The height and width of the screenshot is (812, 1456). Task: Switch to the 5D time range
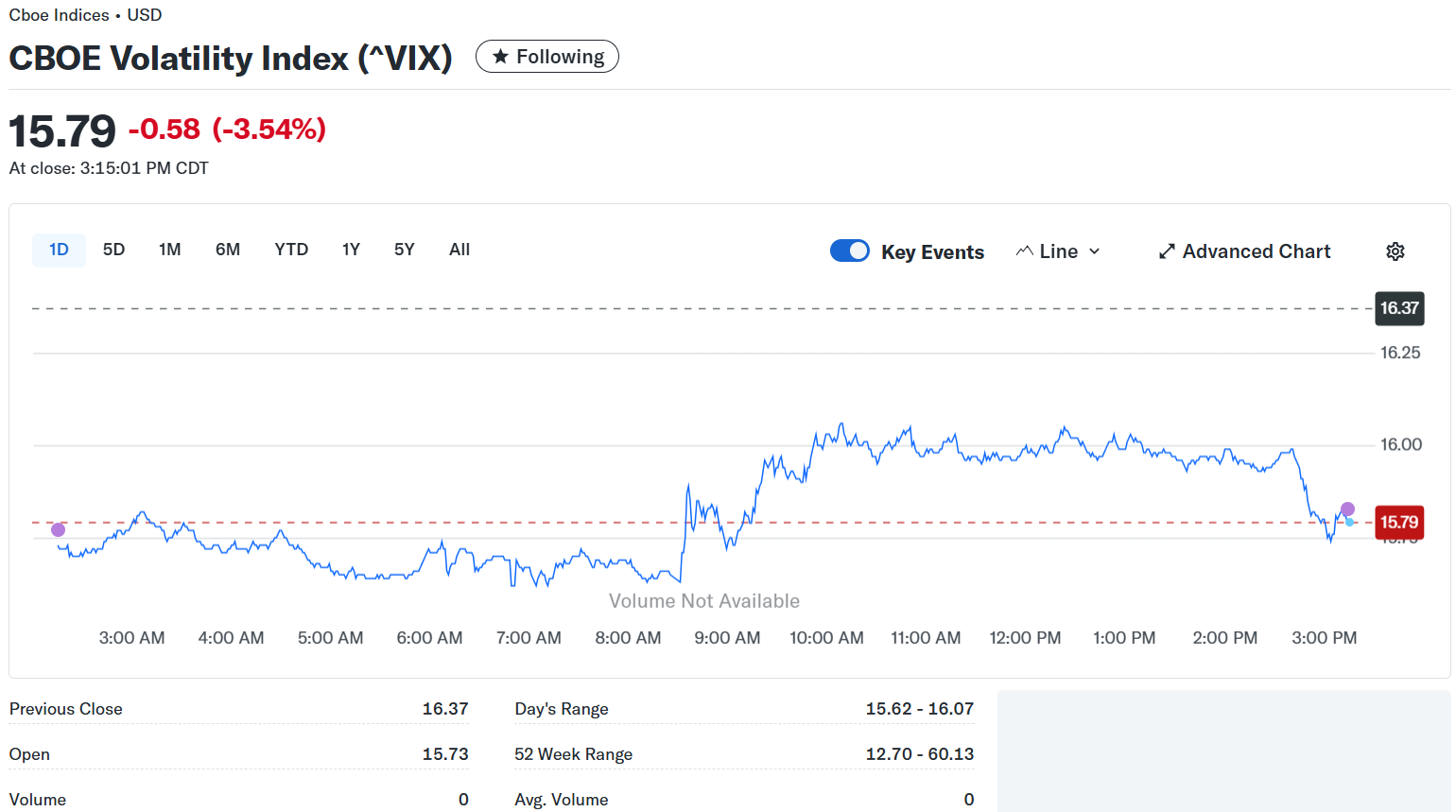coord(113,250)
